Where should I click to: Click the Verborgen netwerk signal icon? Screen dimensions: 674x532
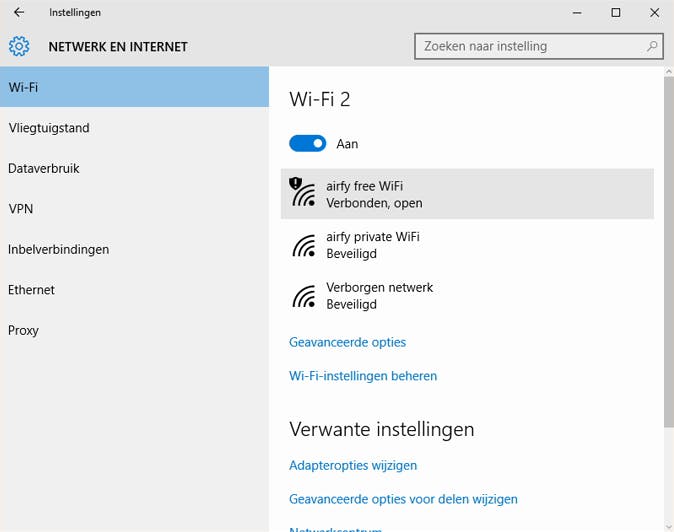click(303, 295)
